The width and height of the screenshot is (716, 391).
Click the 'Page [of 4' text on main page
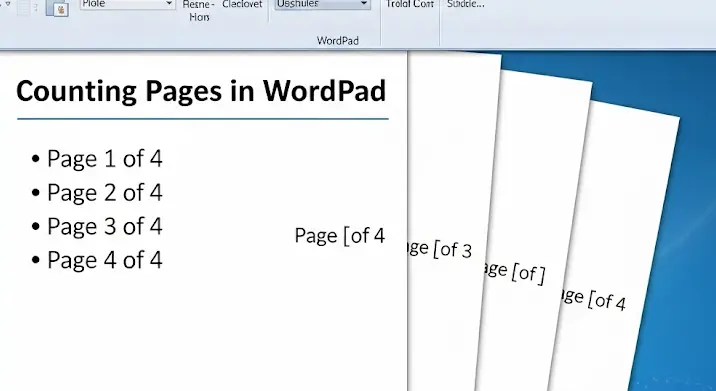pyautogui.click(x=340, y=236)
